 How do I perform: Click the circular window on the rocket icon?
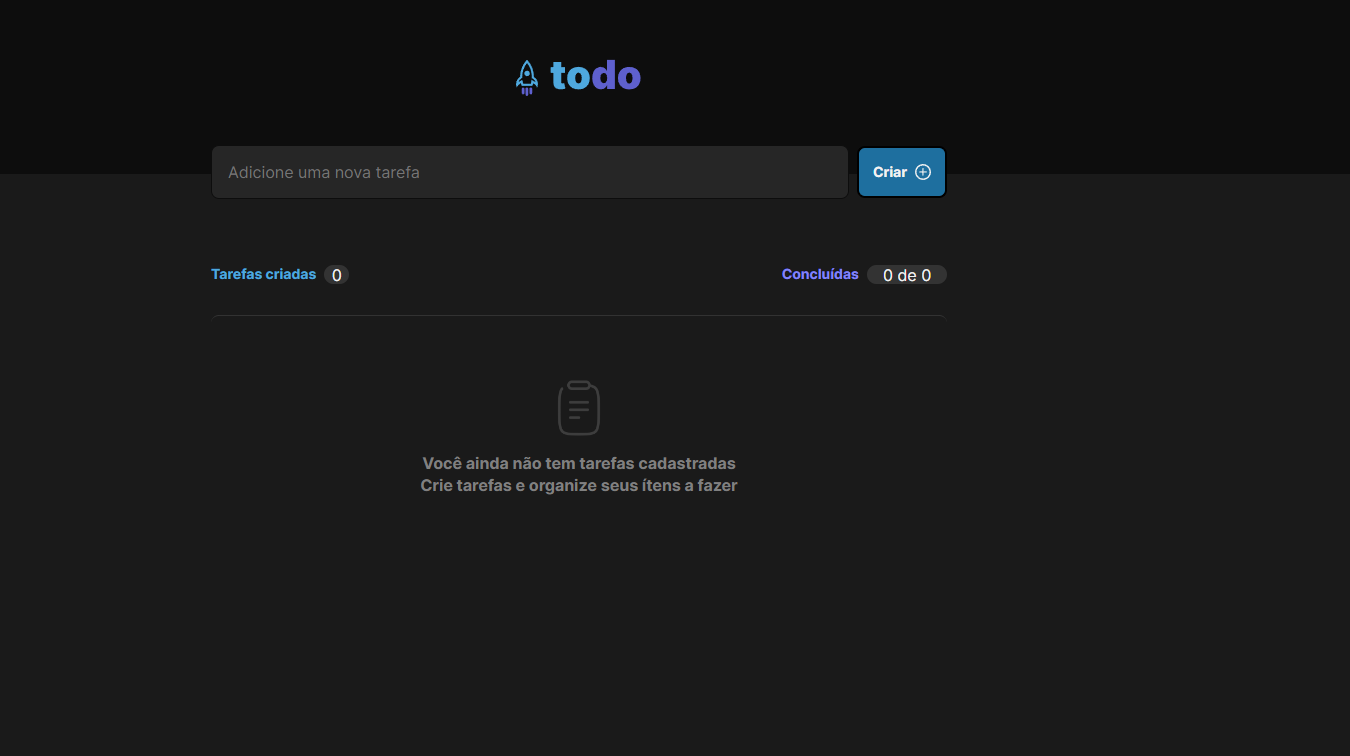point(527,73)
